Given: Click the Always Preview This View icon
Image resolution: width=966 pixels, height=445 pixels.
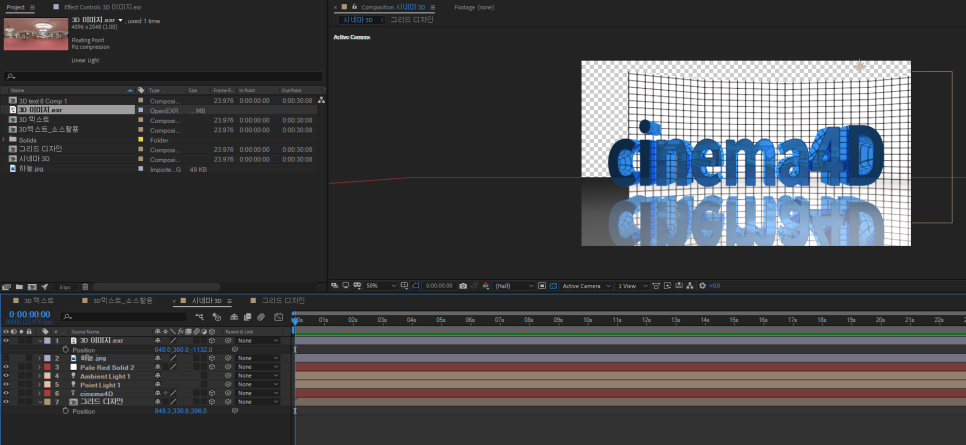Looking at the screenshot, I should pos(335,286).
